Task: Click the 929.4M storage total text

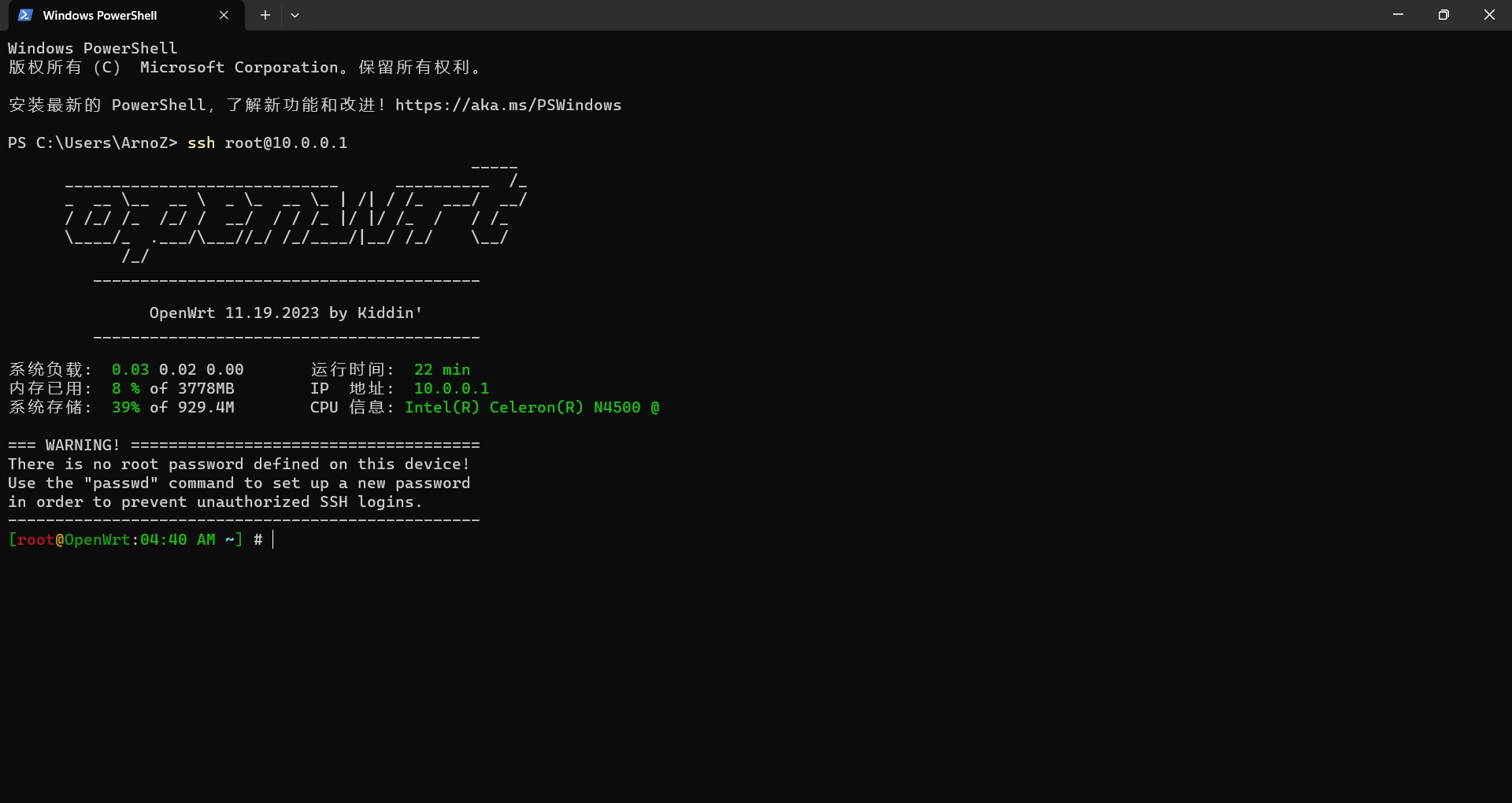Action: point(206,407)
